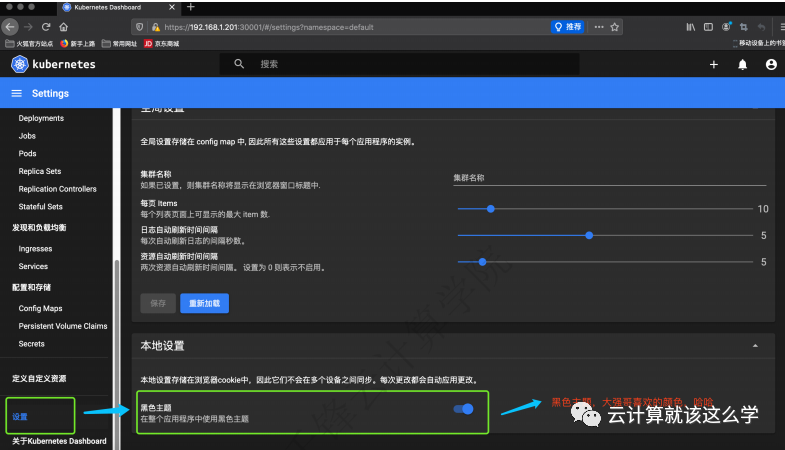785x450 pixels.
Task: Toggle the dark theme (黑色主题) switch
Action: coord(464,409)
